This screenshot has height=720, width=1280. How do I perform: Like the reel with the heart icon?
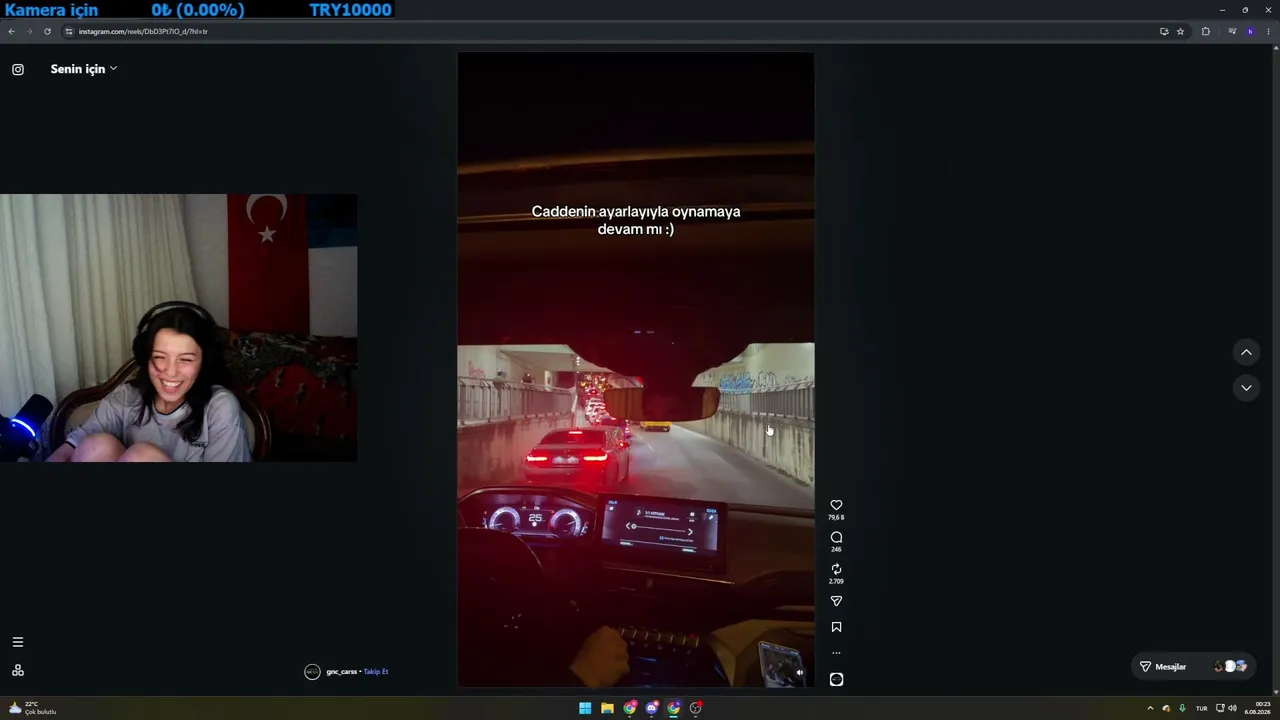click(836, 505)
